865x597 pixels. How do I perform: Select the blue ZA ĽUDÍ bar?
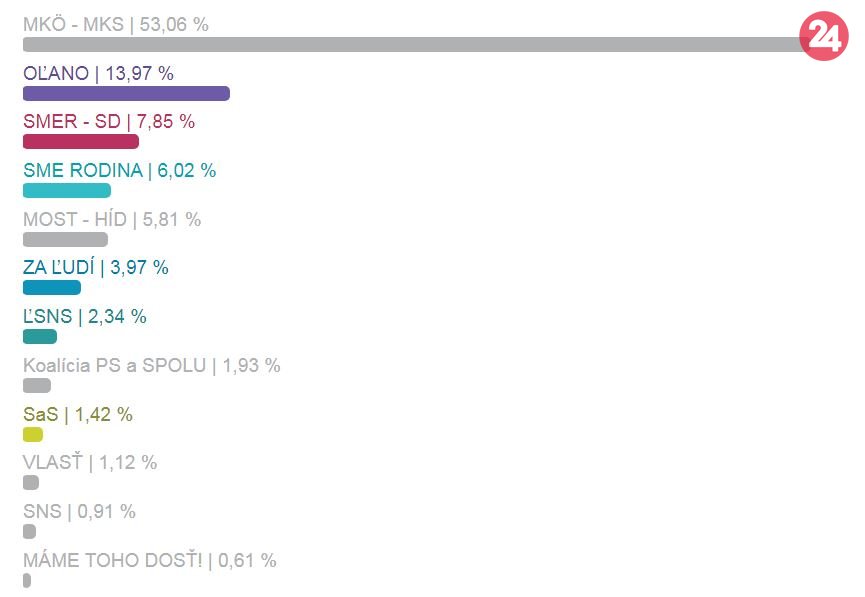52,288
